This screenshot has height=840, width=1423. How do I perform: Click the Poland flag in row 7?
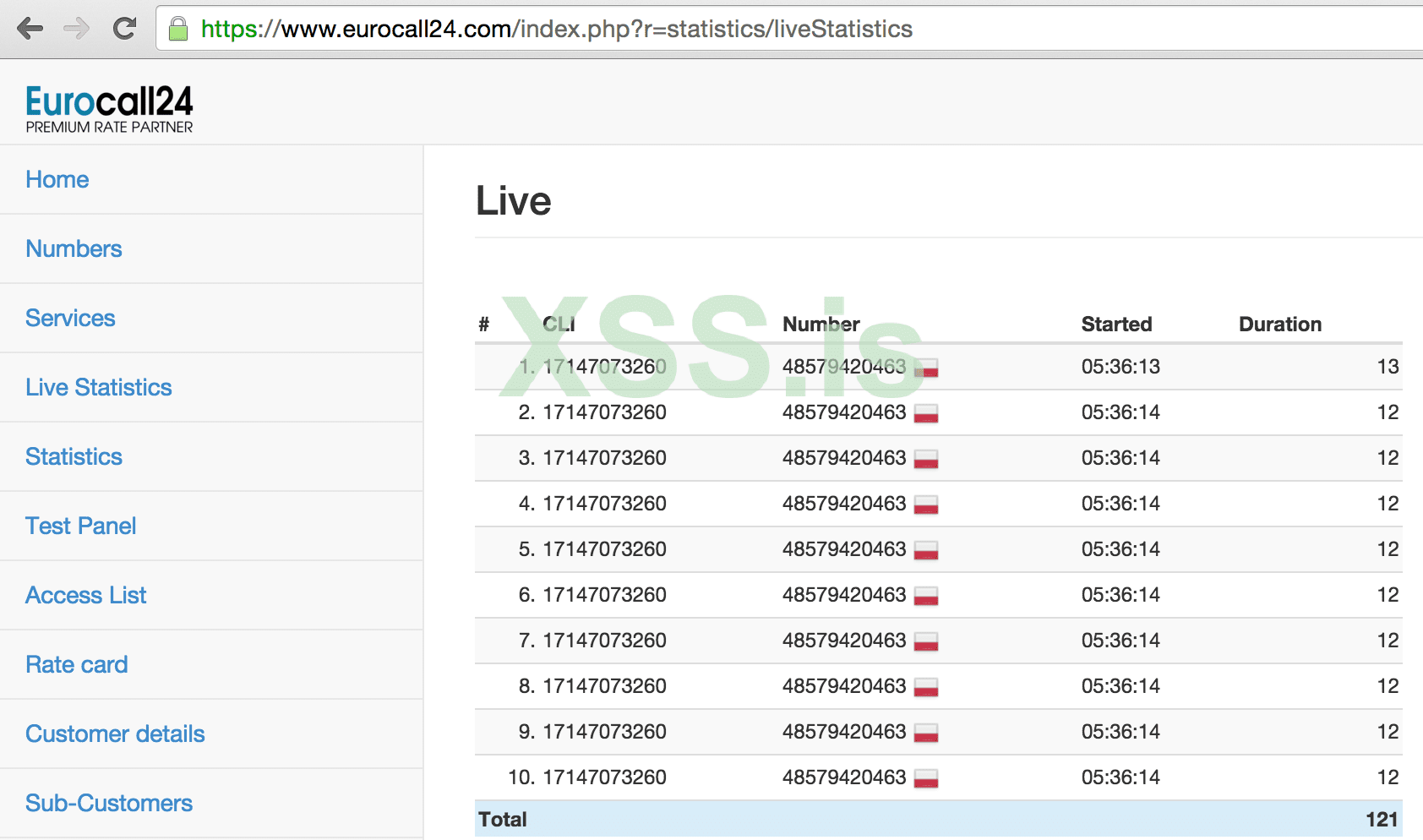pos(926,642)
